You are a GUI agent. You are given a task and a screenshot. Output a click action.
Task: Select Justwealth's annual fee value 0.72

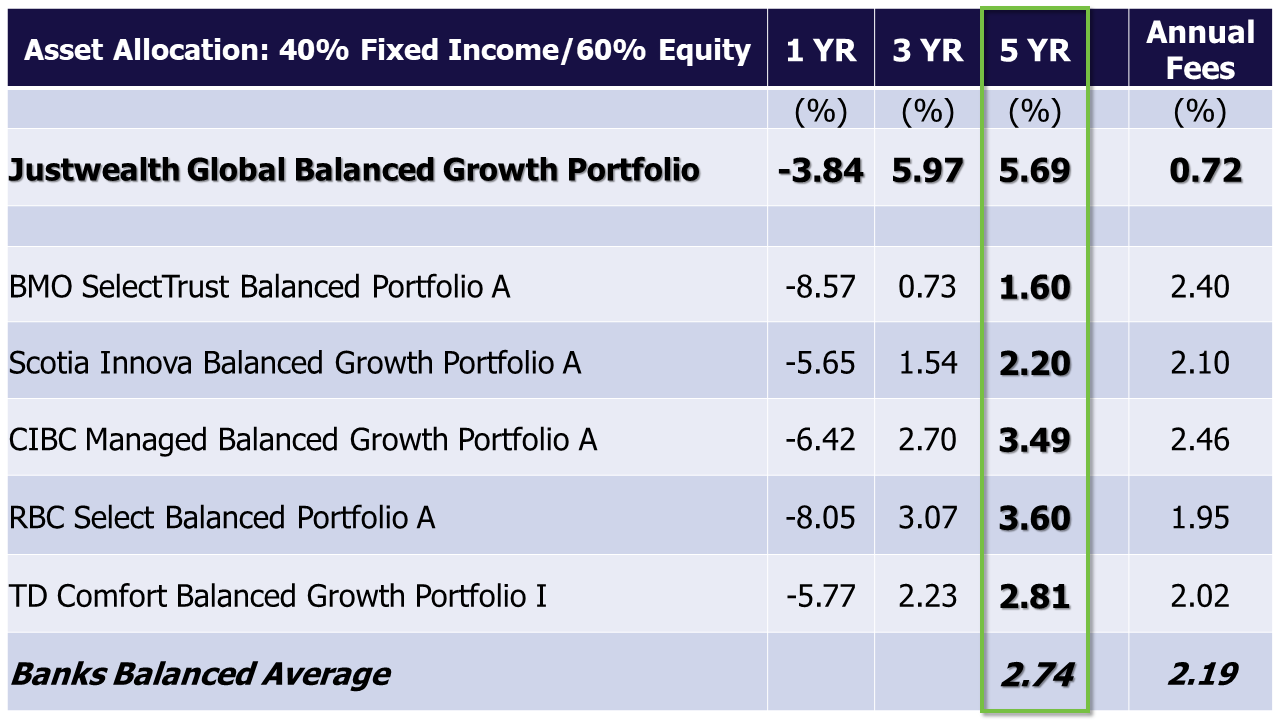(x=1206, y=170)
